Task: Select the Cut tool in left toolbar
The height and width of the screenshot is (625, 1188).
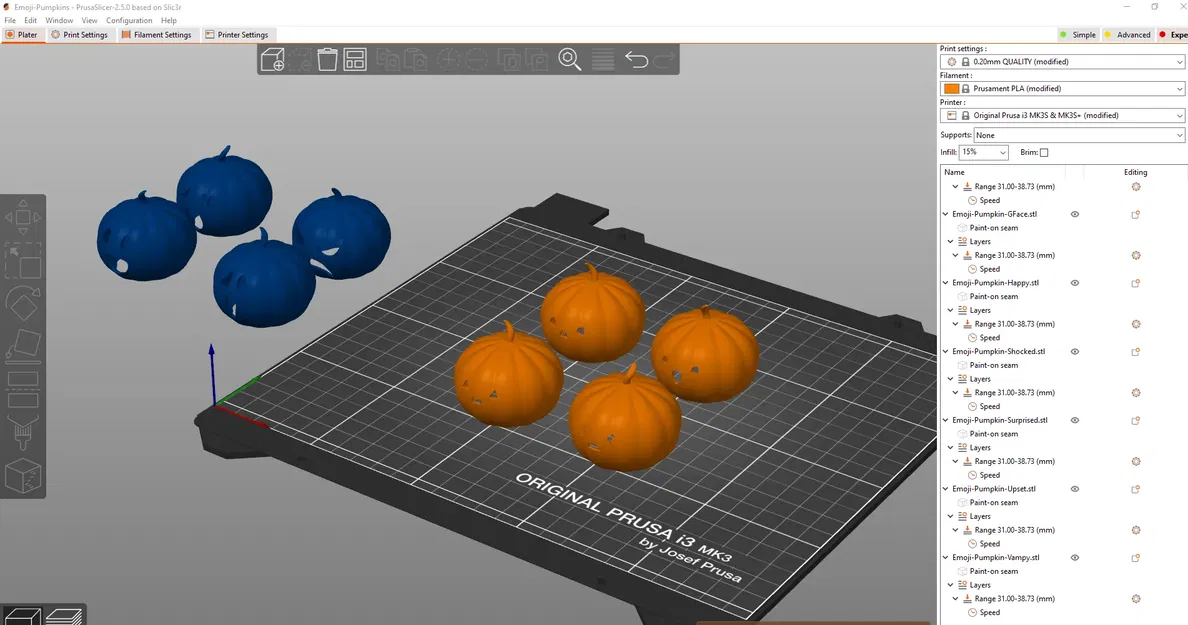Action: tap(23, 389)
